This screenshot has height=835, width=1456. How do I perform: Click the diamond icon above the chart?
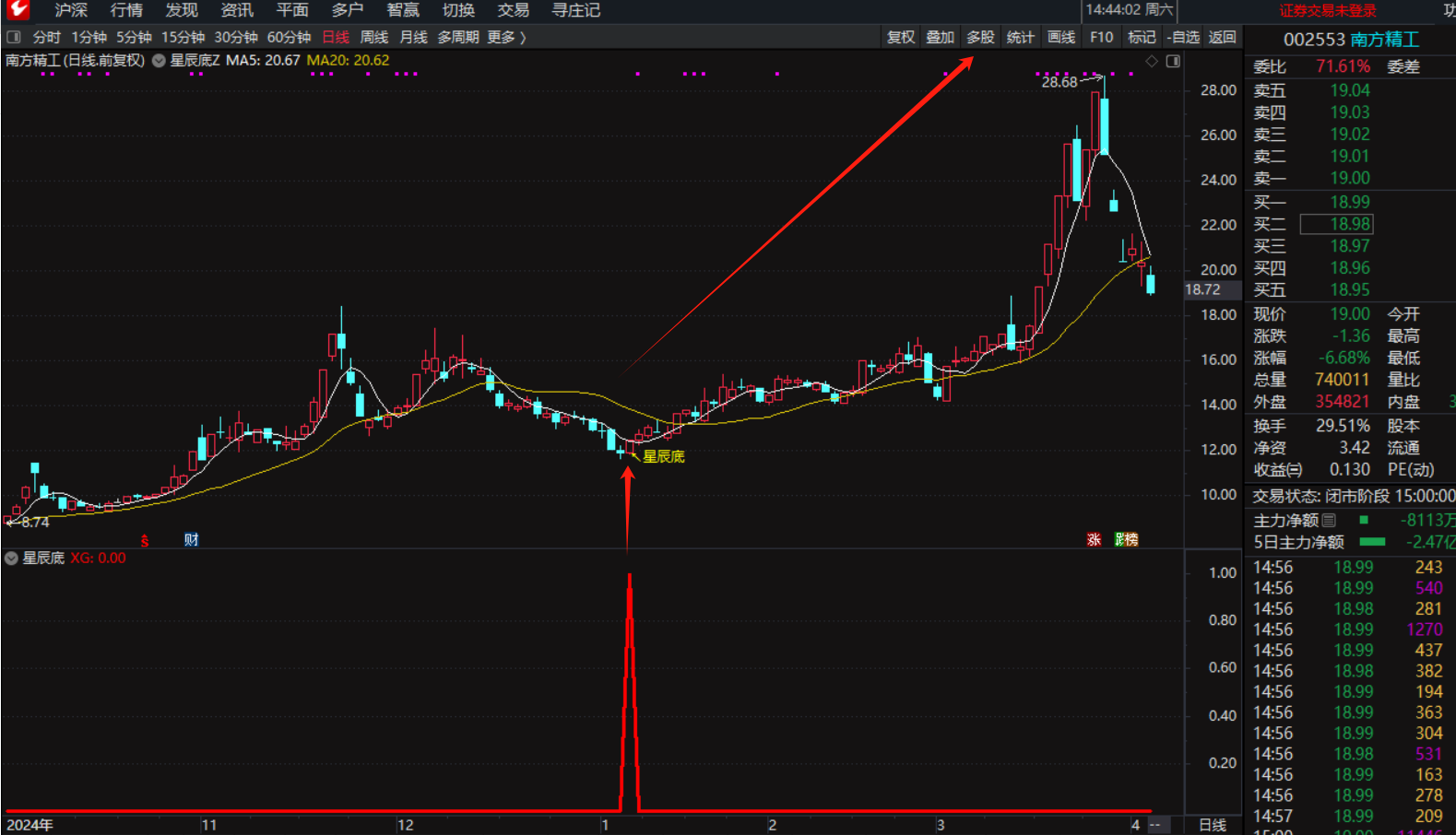[x=1152, y=61]
